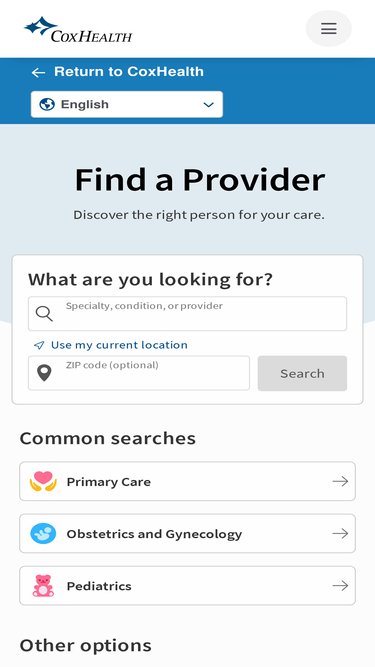Image resolution: width=375 pixels, height=667 pixels.
Task: Expand the English language dropdown
Action: click(127, 104)
